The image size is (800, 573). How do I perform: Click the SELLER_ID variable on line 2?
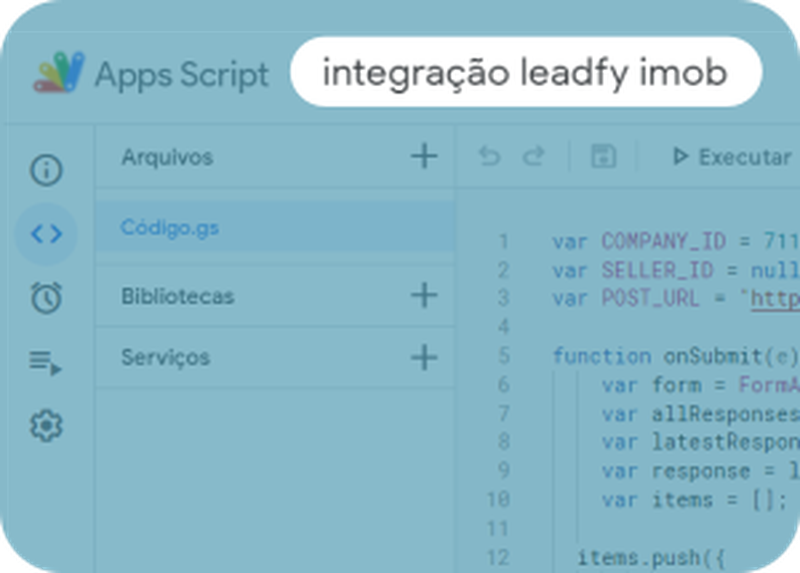click(657, 270)
